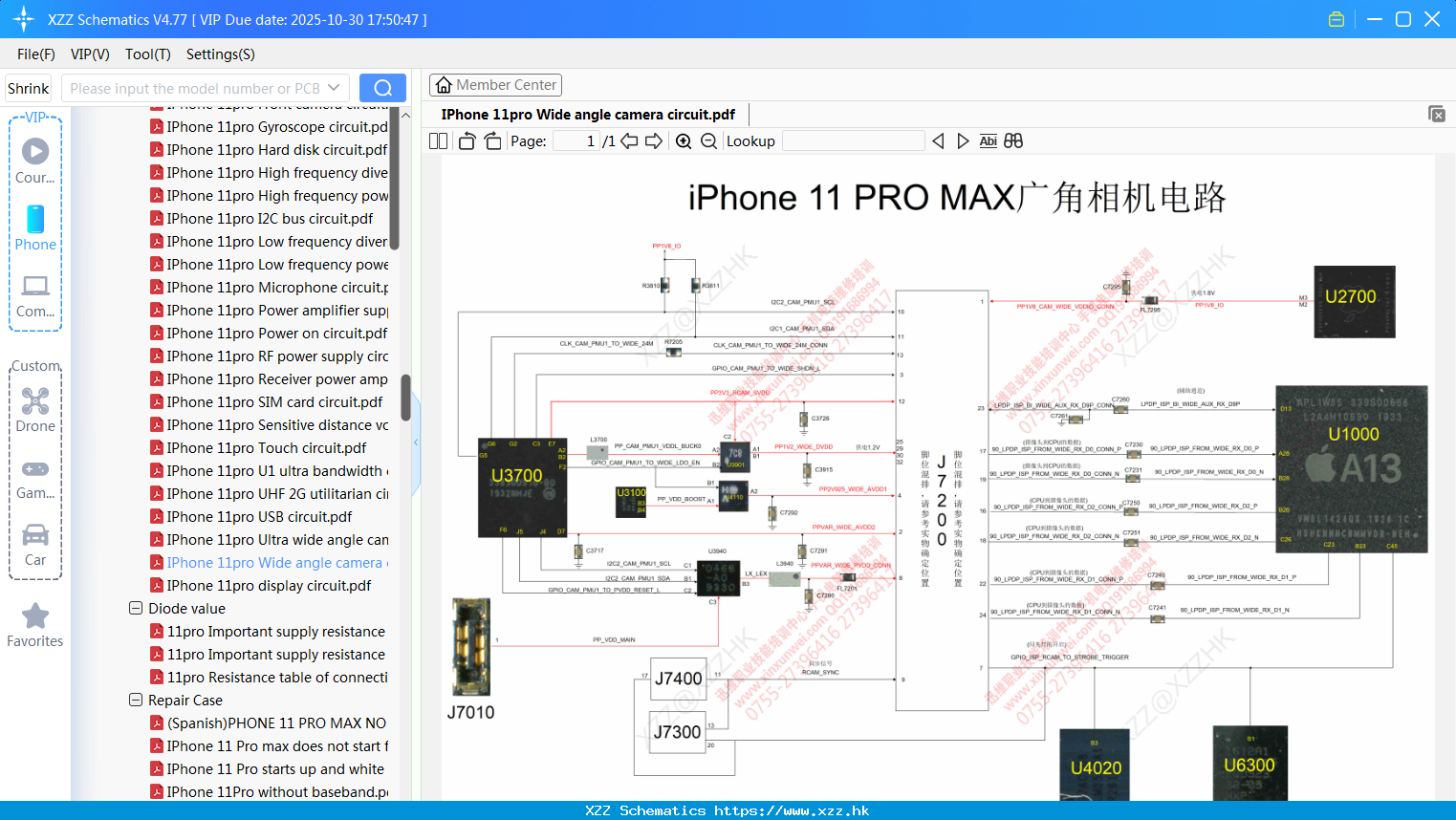Toggle the two-page split view icon
This screenshot has height=820, width=1456.
439,141
